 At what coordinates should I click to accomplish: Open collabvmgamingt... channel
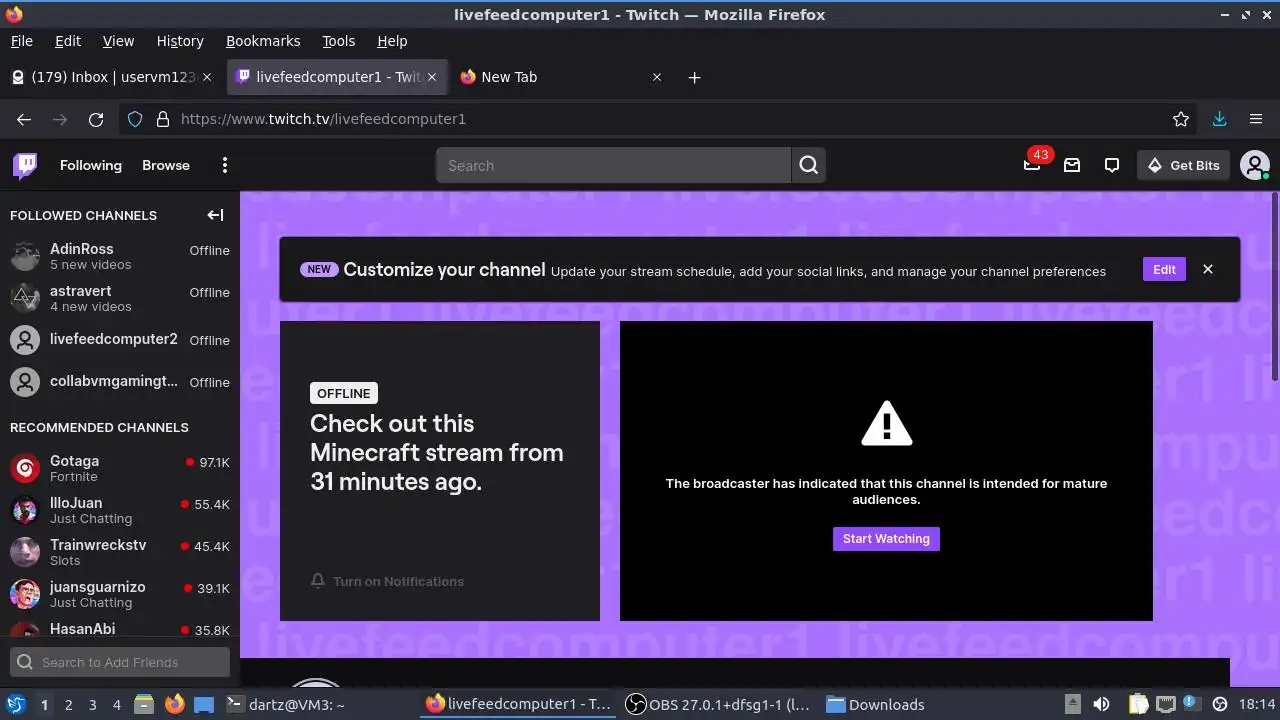(120, 382)
